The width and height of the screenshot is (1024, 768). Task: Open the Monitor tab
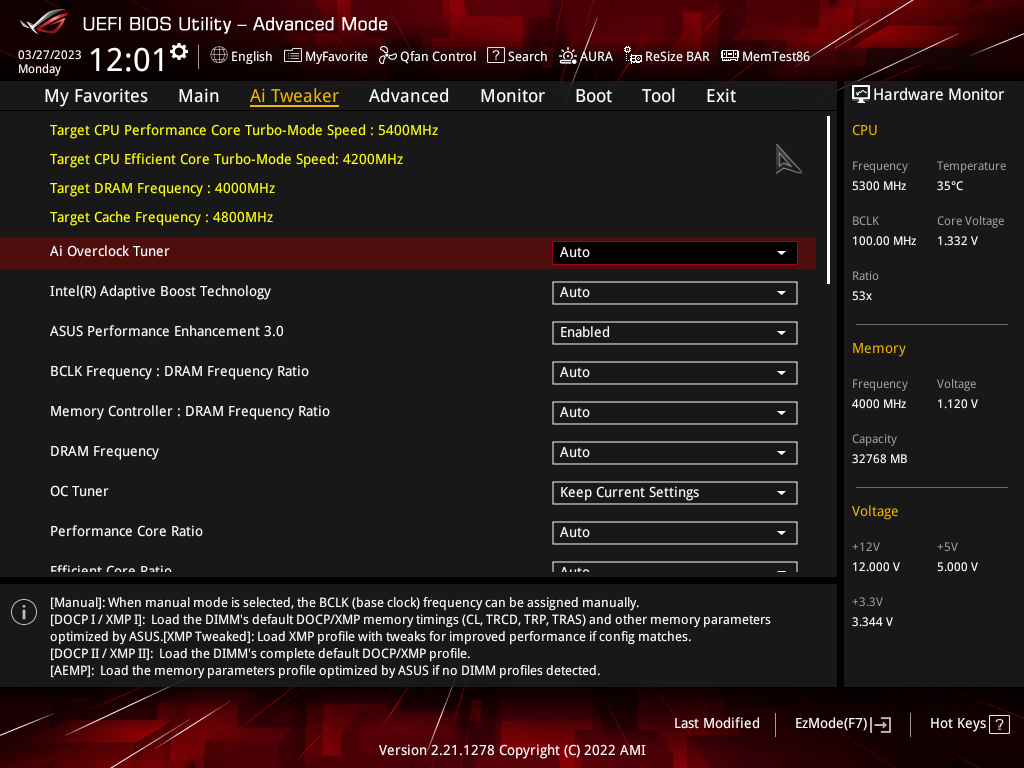click(513, 96)
